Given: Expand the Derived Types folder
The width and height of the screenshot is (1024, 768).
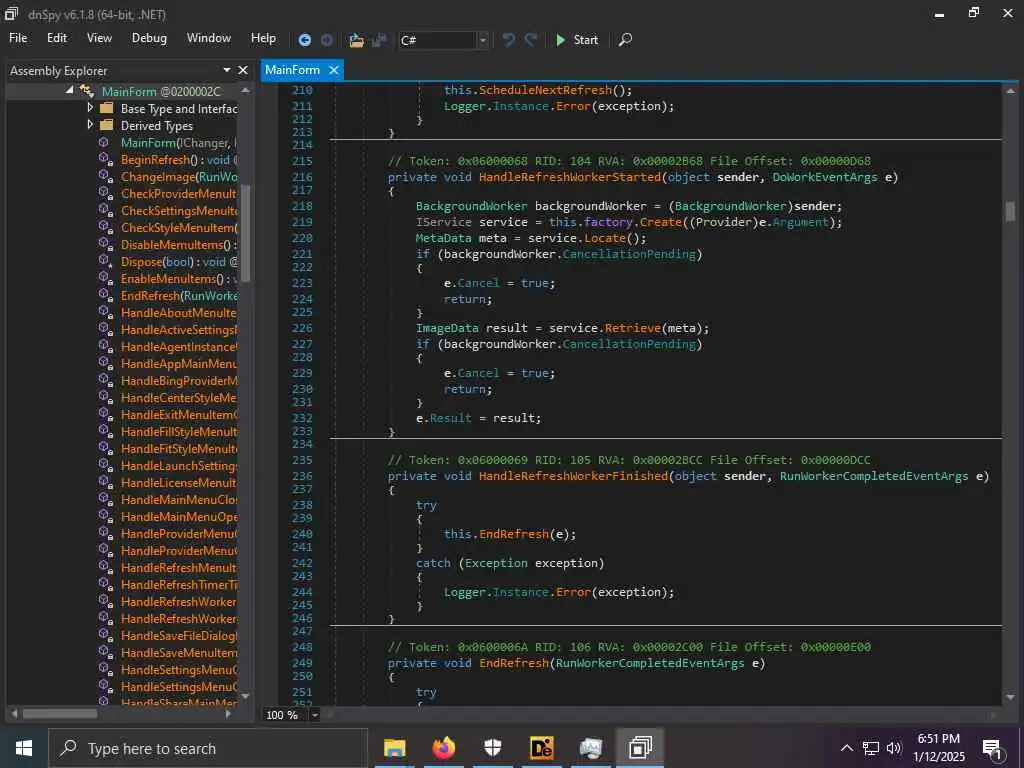Looking at the screenshot, I should click(x=90, y=125).
